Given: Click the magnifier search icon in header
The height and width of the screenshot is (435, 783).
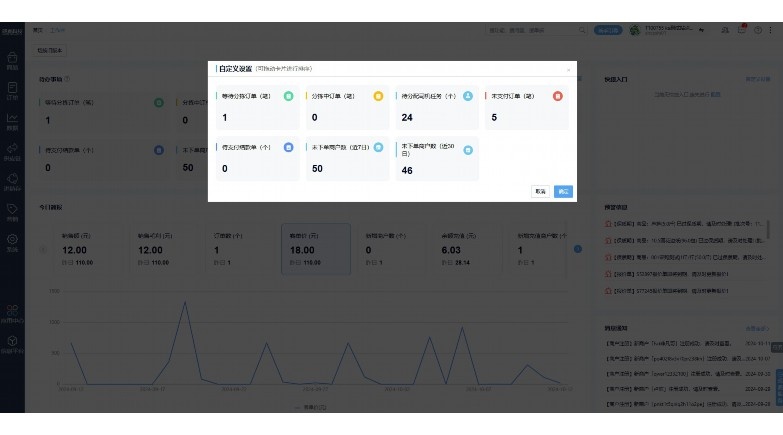Looking at the screenshot, I should (582, 30).
